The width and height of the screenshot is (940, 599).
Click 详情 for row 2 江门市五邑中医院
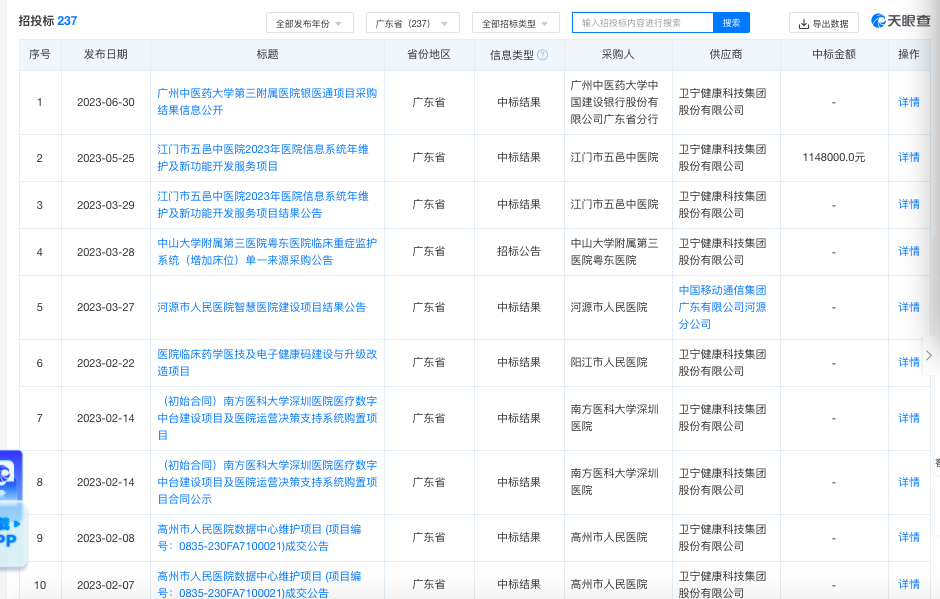pyautogui.click(x=909, y=158)
